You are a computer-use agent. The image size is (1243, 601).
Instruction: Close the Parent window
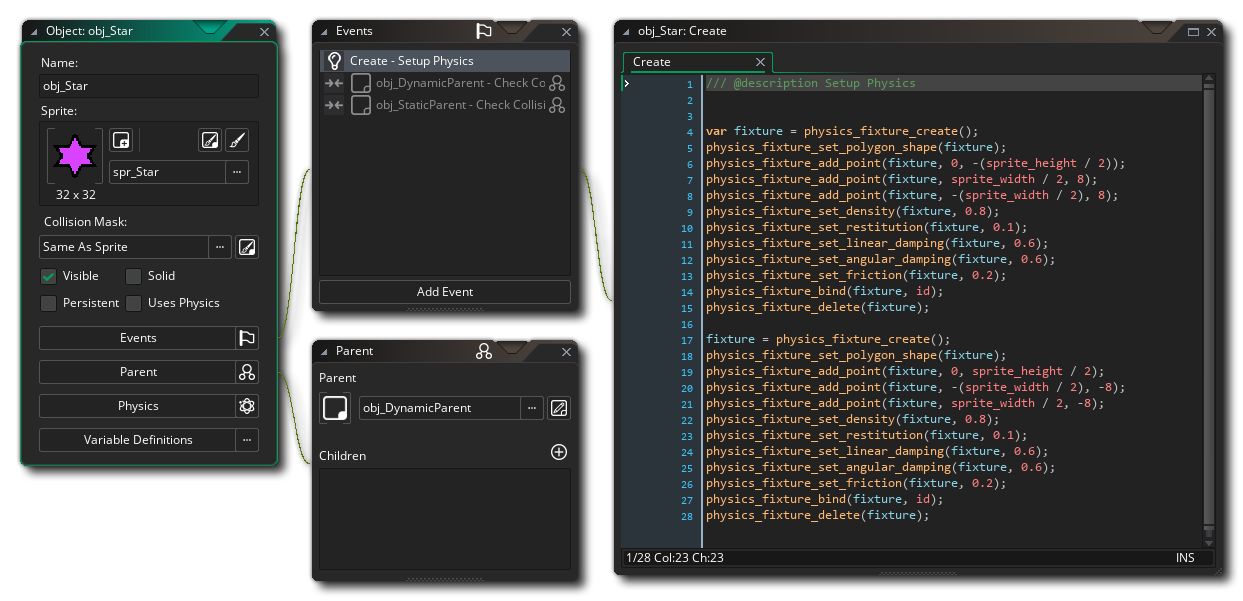pos(567,352)
